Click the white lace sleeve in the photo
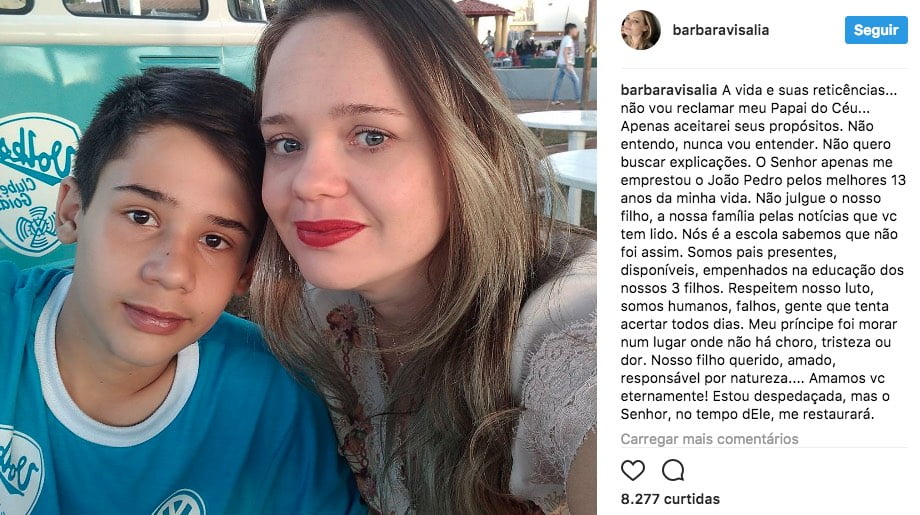 [554, 381]
